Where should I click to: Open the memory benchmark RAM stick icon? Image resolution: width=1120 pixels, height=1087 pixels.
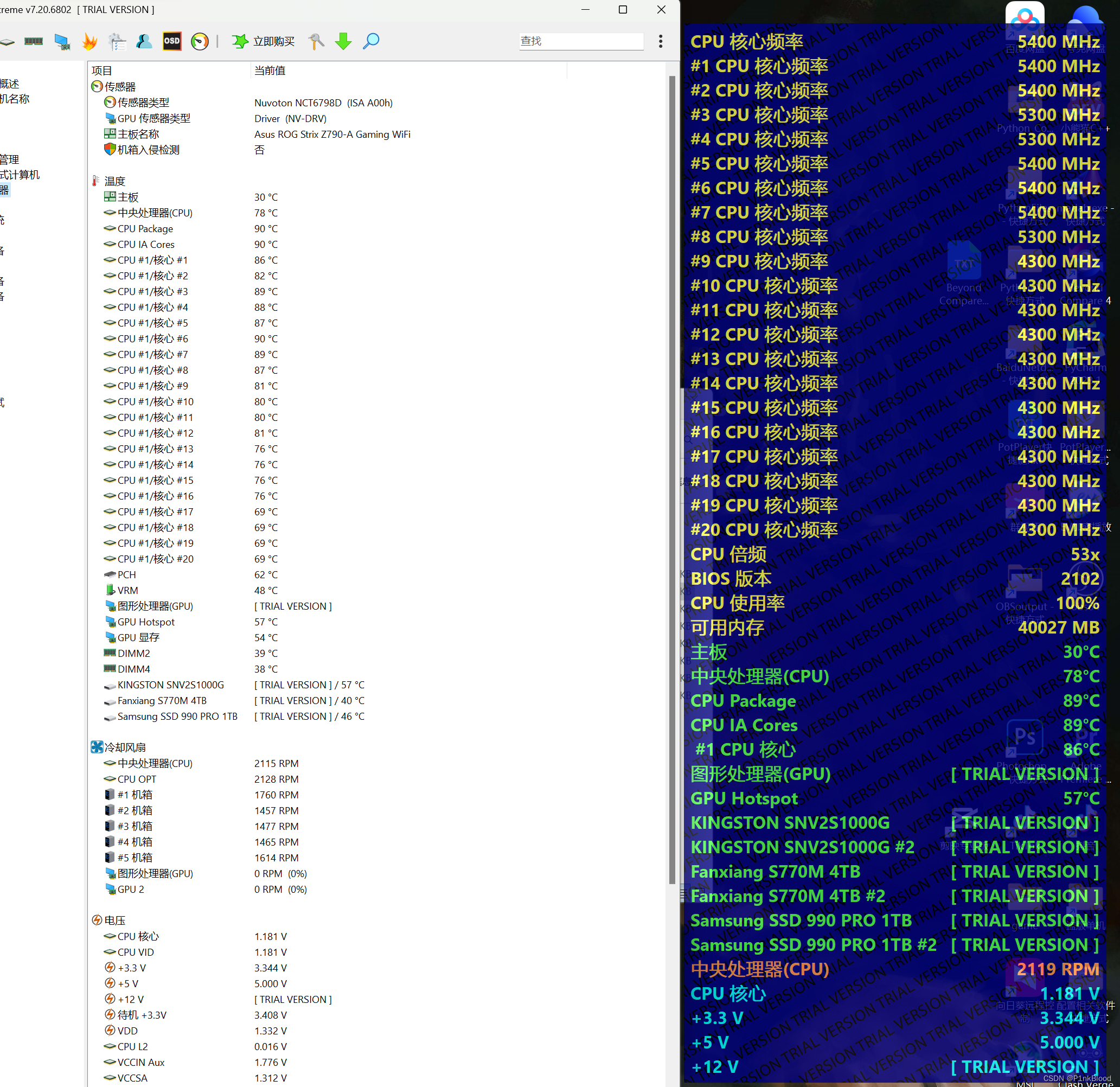(x=34, y=41)
